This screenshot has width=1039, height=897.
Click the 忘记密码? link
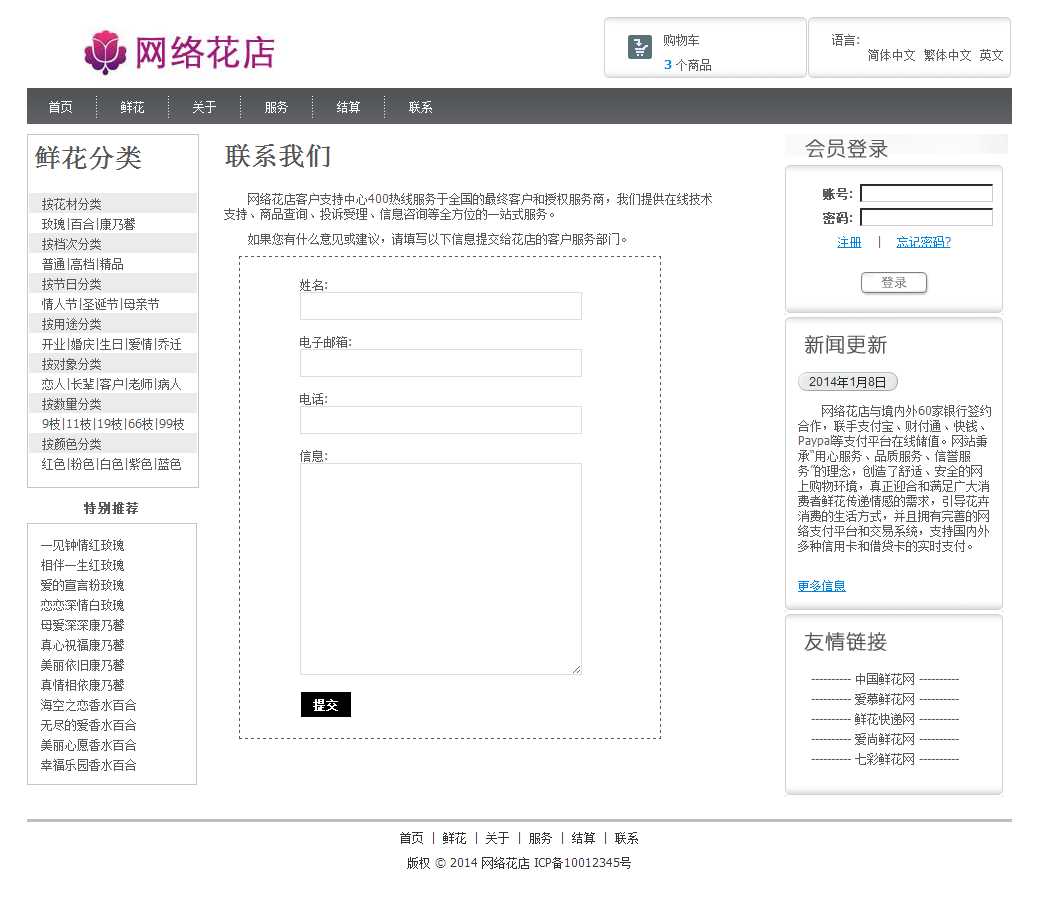pos(923,242)
